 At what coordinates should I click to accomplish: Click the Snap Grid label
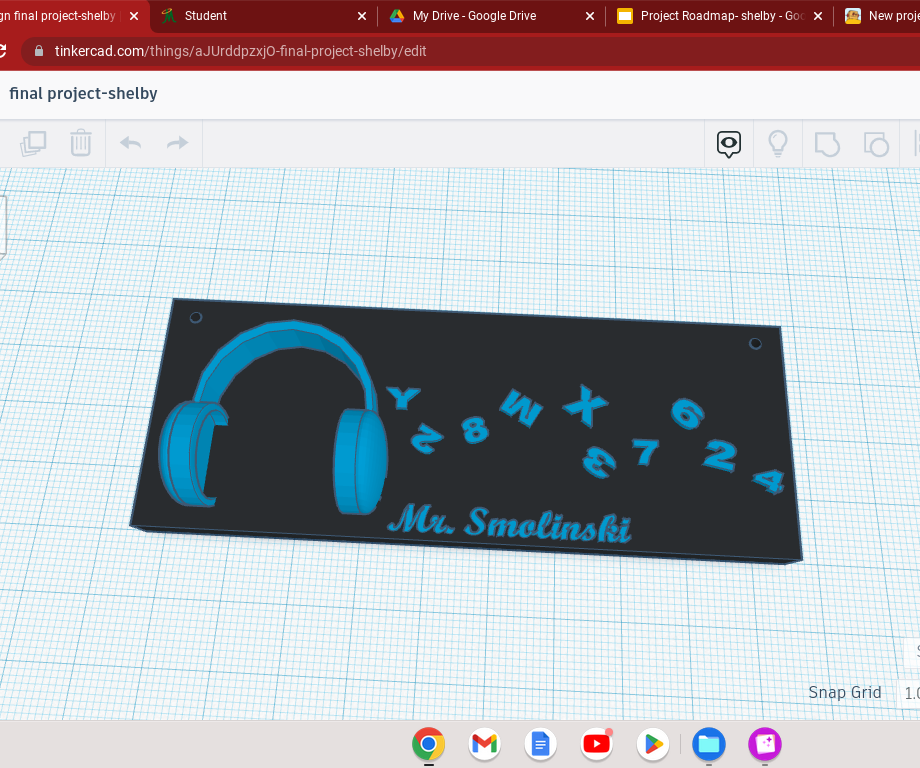[845, 692]
